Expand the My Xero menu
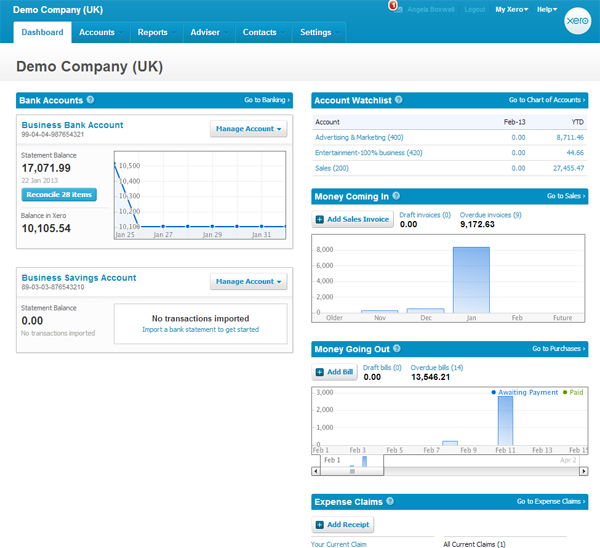 coord(512,10)
